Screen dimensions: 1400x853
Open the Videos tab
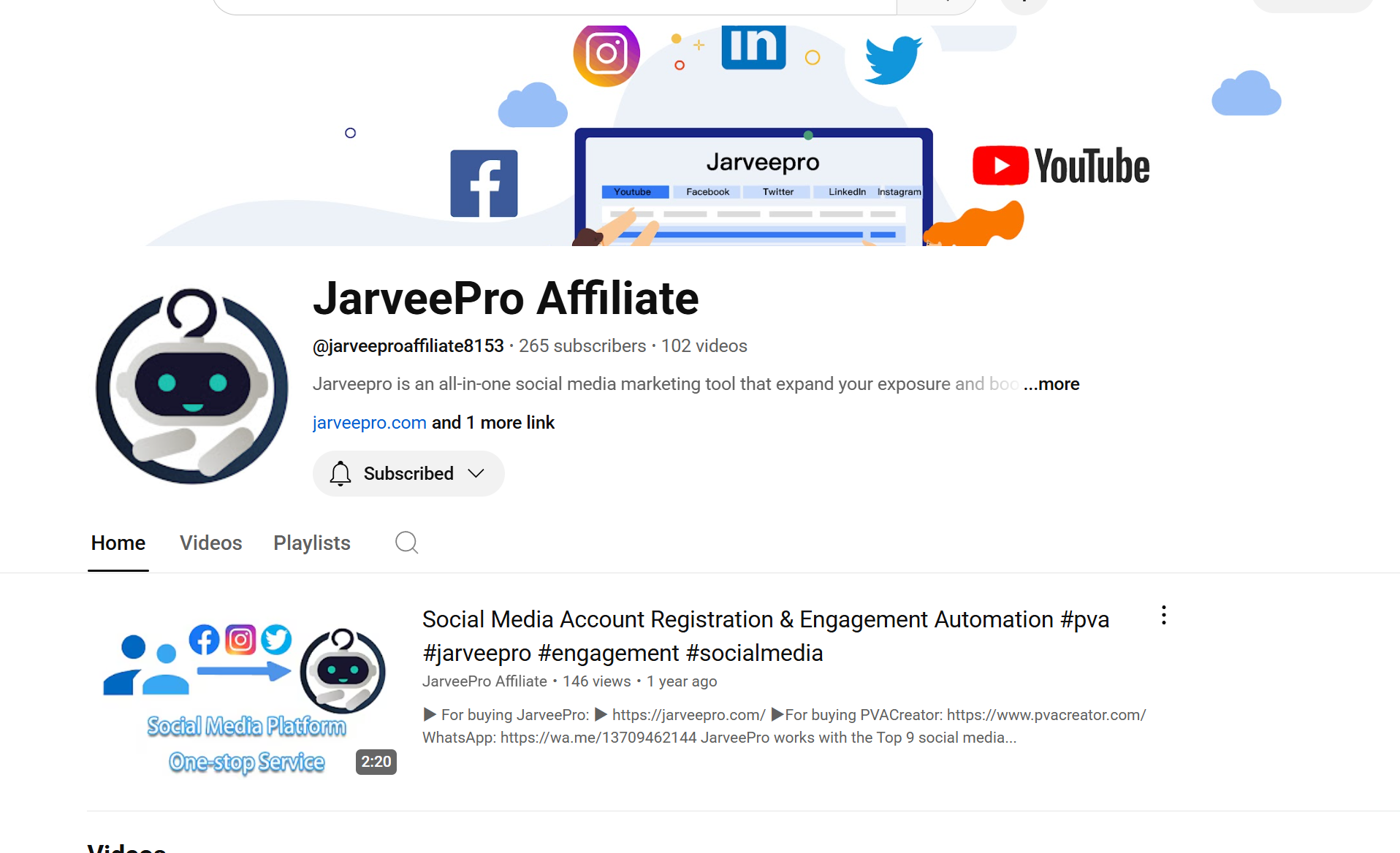pyautogui.click(x=210, y=543)
